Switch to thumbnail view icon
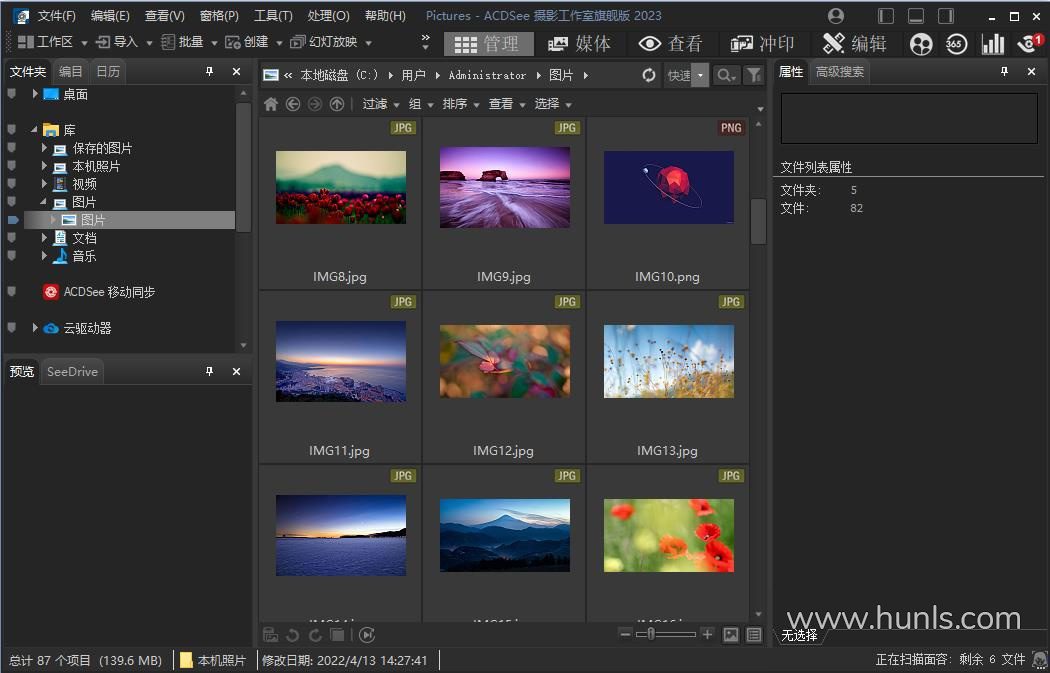 [731, 635]
